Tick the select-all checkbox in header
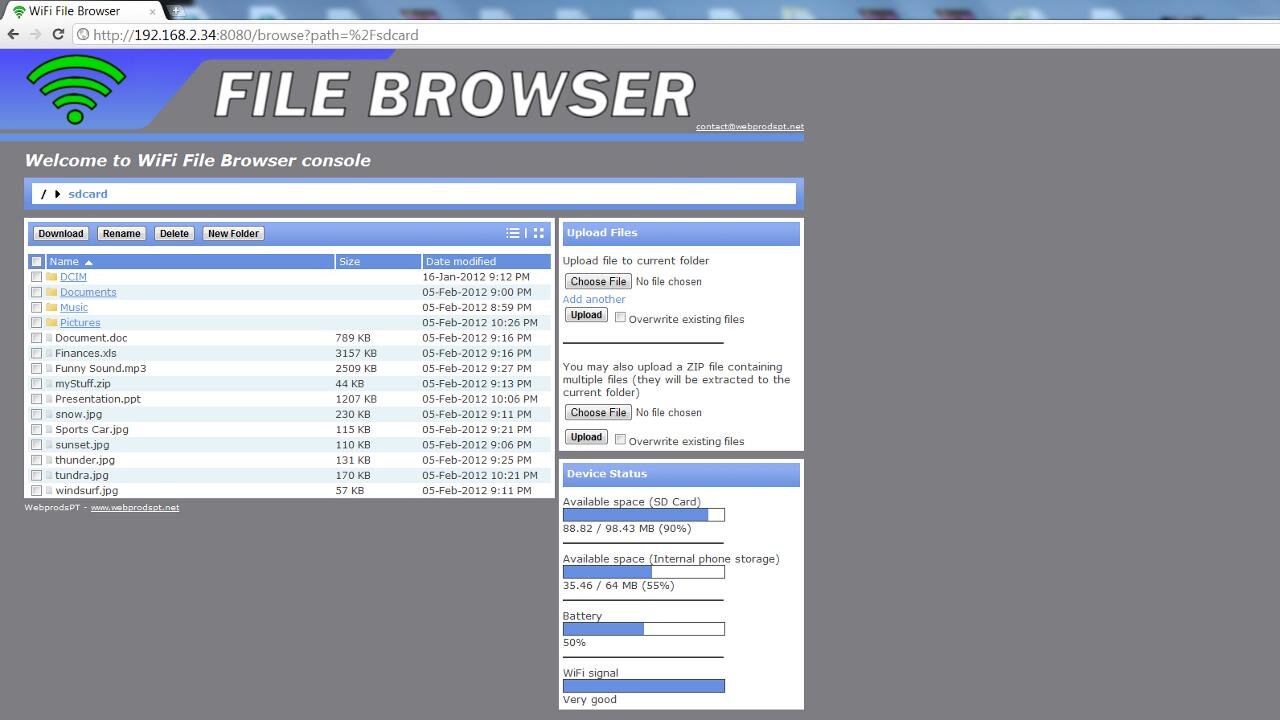 [37, 262]
